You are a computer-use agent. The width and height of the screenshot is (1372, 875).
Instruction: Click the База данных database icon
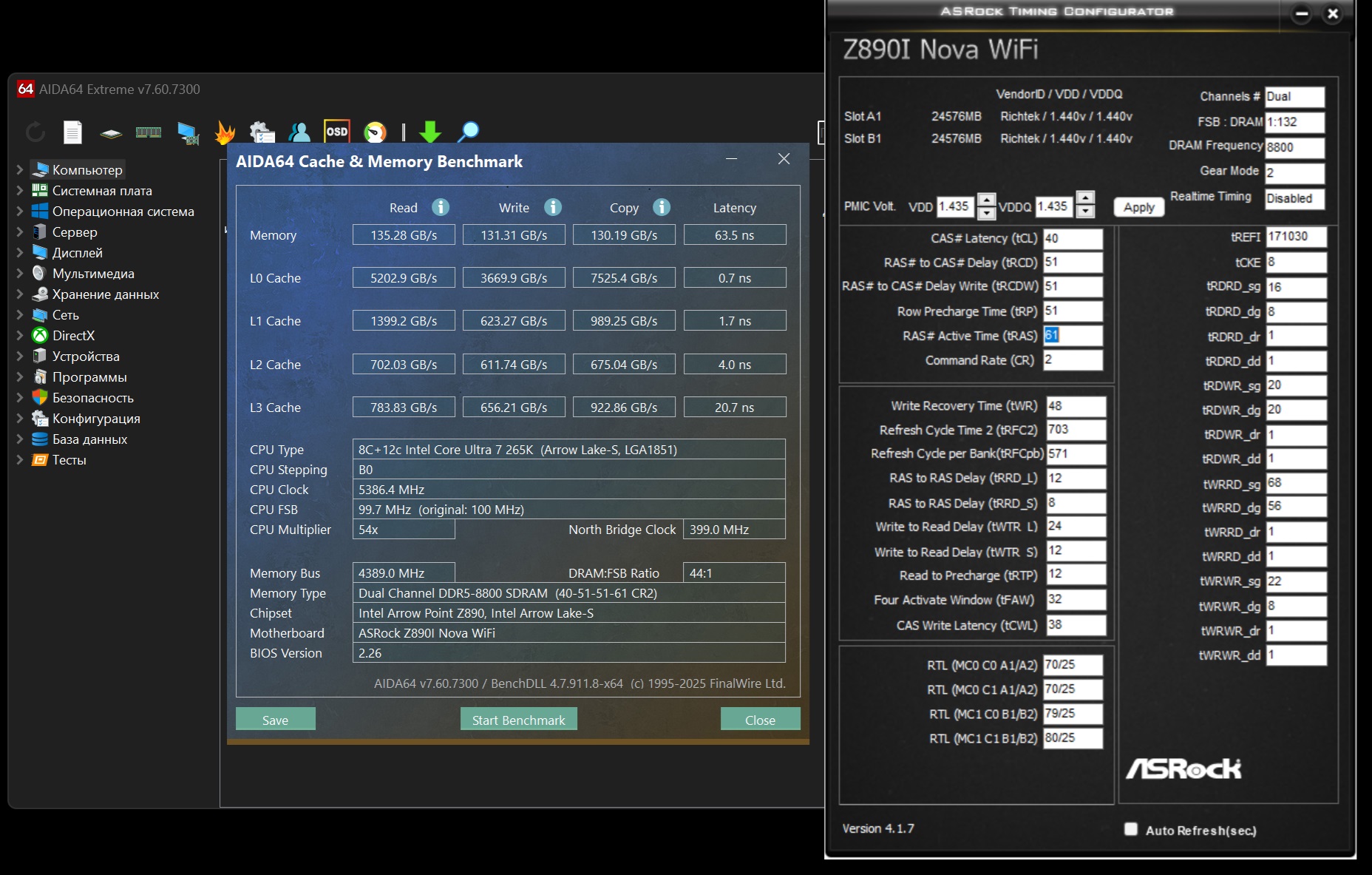click(x=40, y=439)
